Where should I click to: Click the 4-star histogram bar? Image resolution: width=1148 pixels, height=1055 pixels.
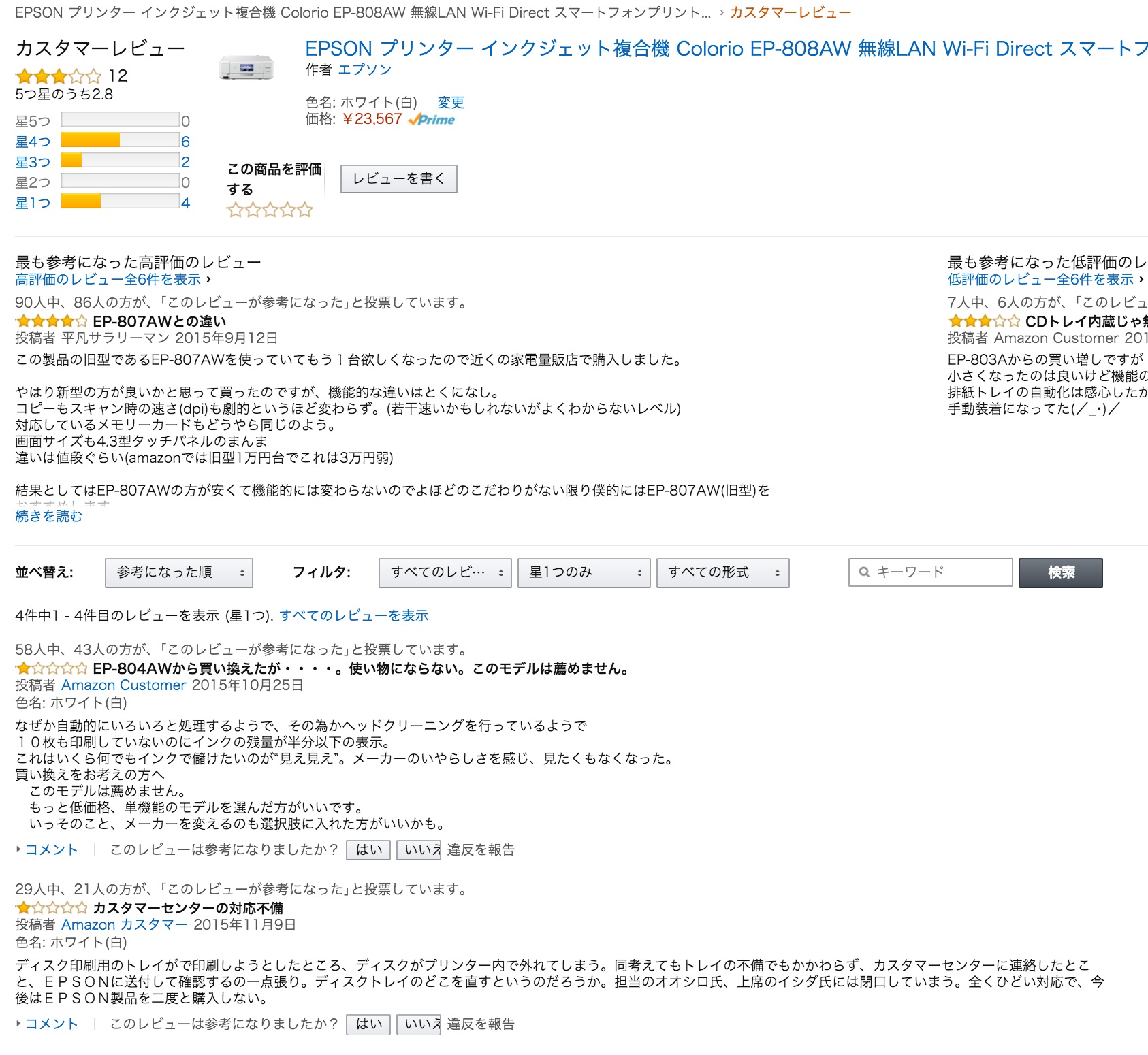pos(120,140)
